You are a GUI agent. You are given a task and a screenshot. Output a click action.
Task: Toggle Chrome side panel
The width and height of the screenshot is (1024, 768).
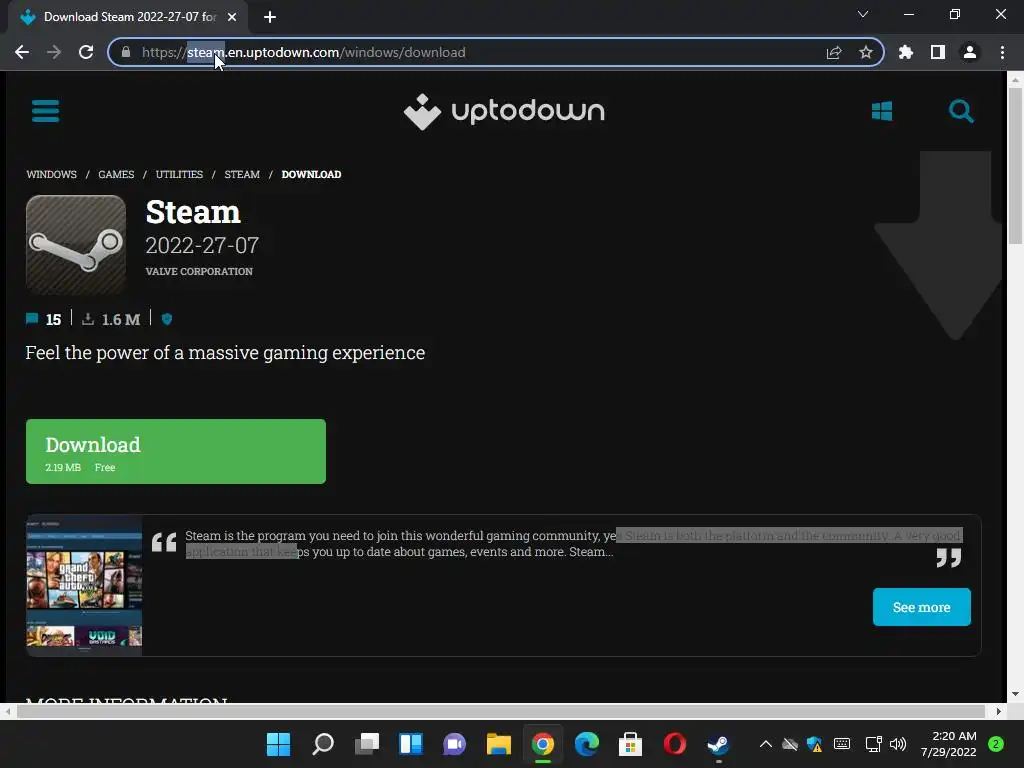(938, 52)
